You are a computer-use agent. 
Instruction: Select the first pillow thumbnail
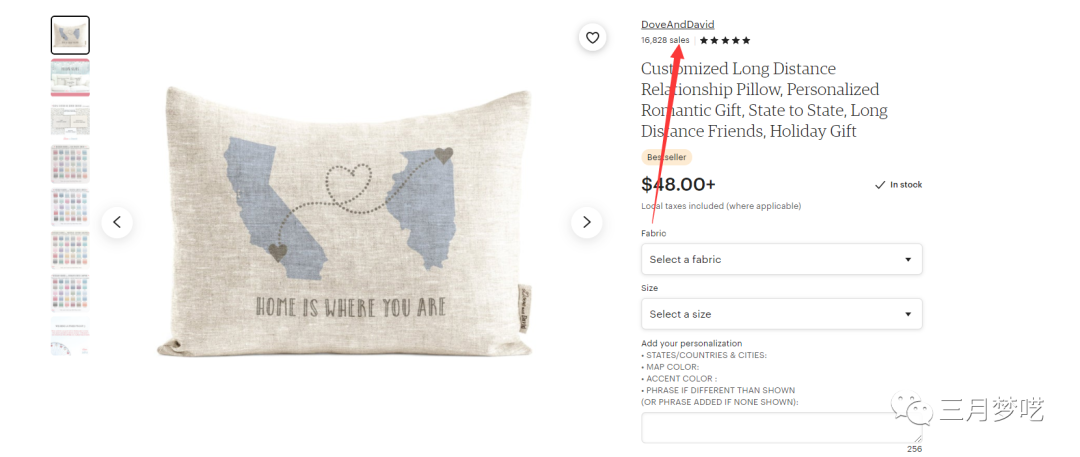[70, 35]
